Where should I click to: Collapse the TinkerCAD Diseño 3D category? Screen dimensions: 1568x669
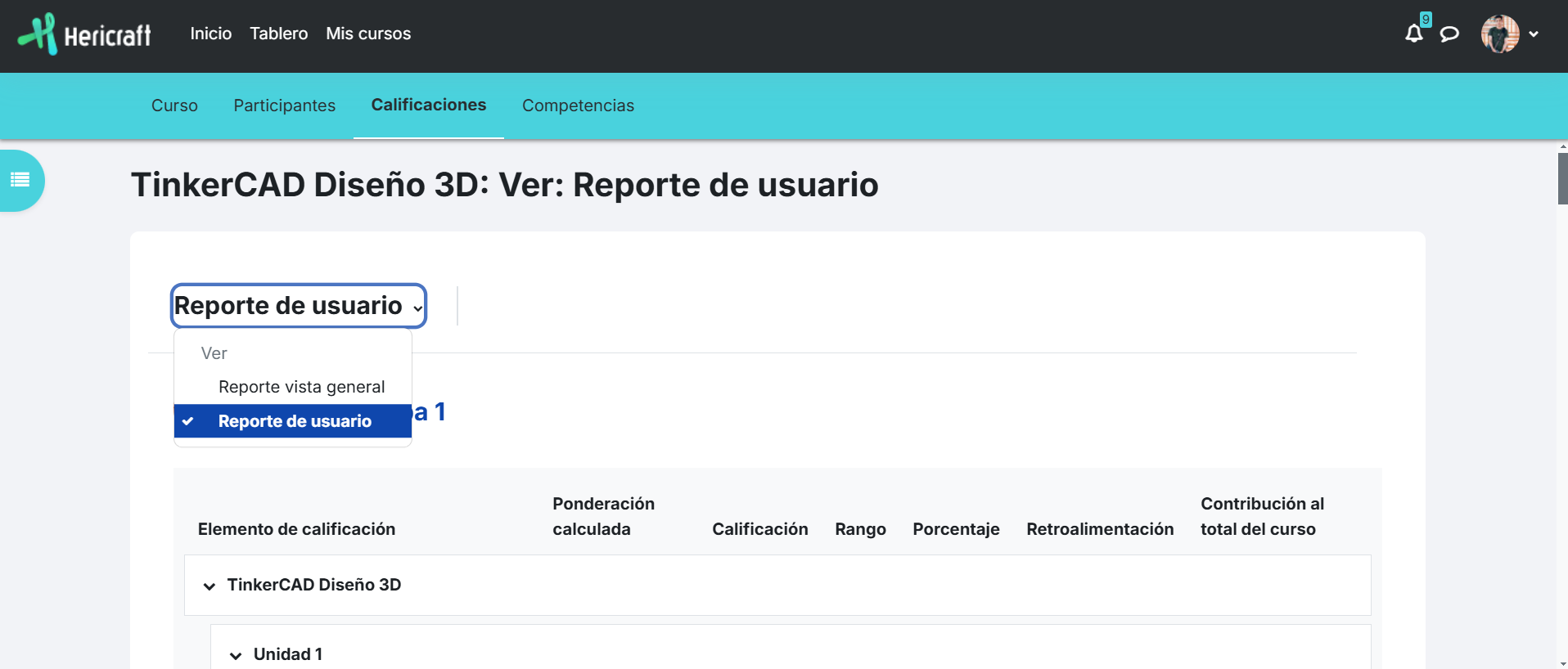pos(210,586)
